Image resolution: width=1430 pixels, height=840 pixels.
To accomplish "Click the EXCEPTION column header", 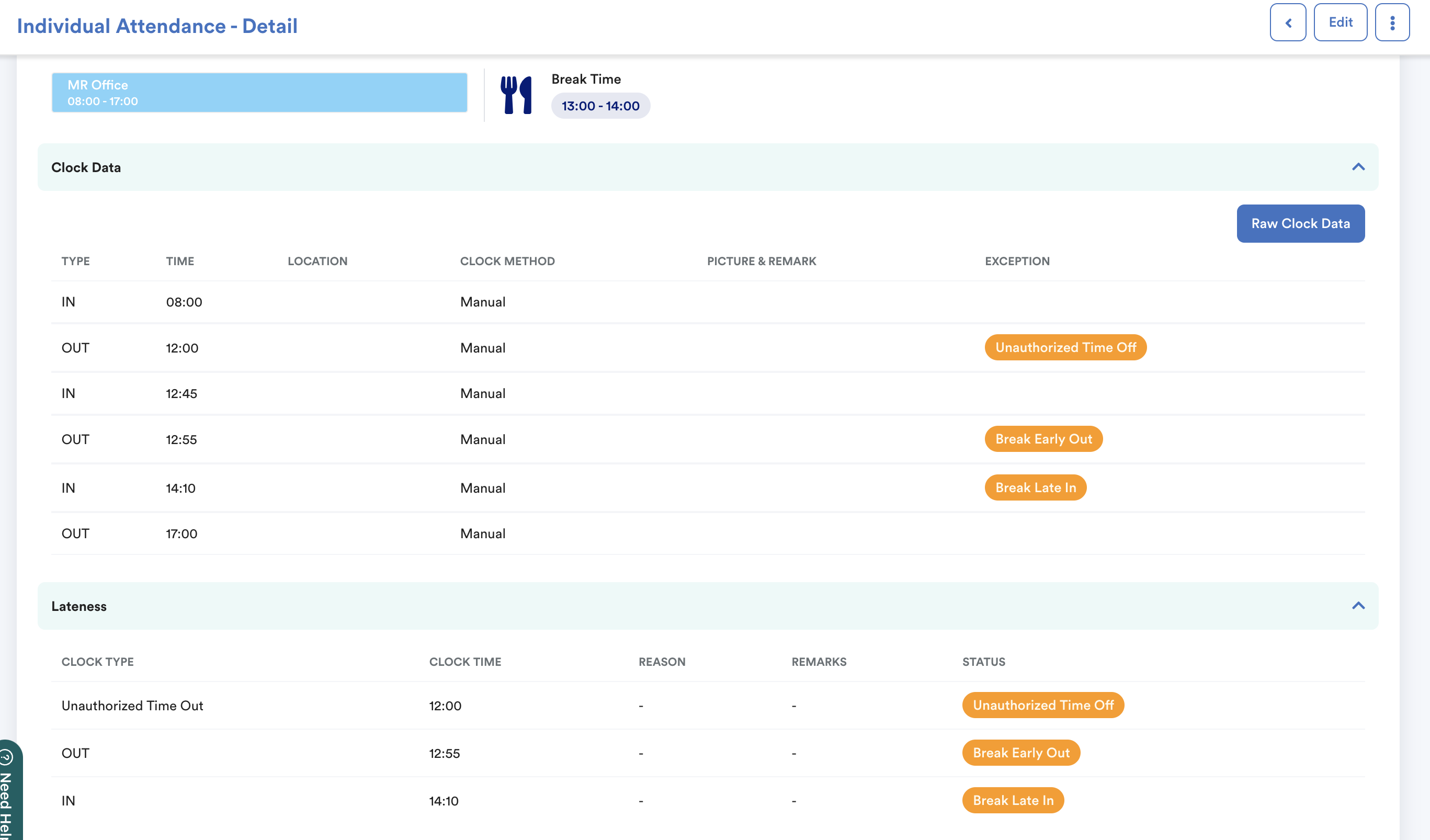I will (x=1017, y=261).
